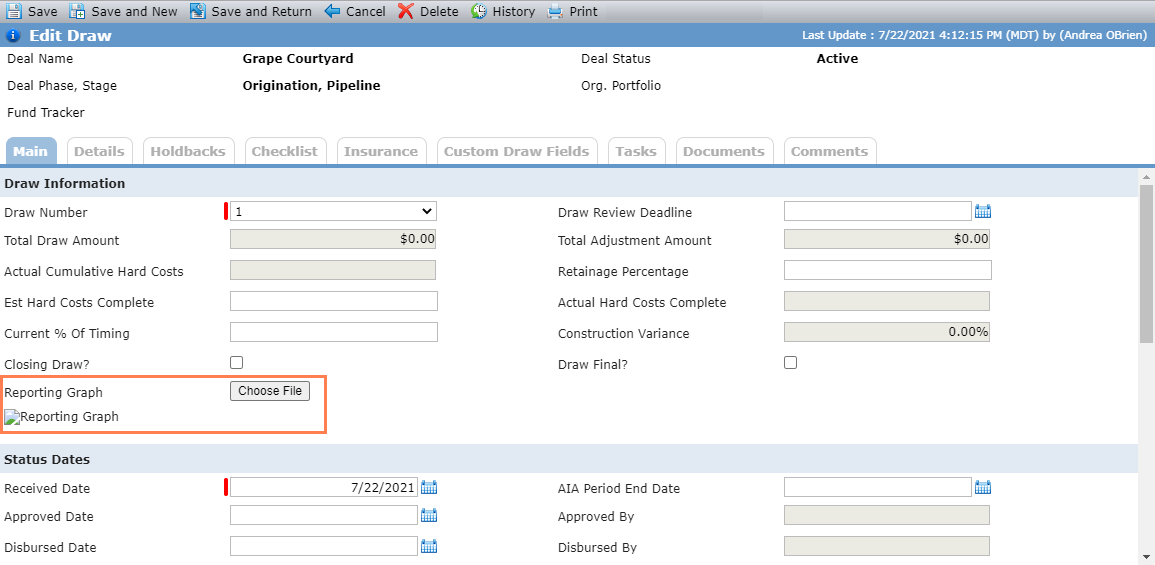Click the Save and Return icon
The height and width of the screenshot is (565, 1155).
pos(197,11)
